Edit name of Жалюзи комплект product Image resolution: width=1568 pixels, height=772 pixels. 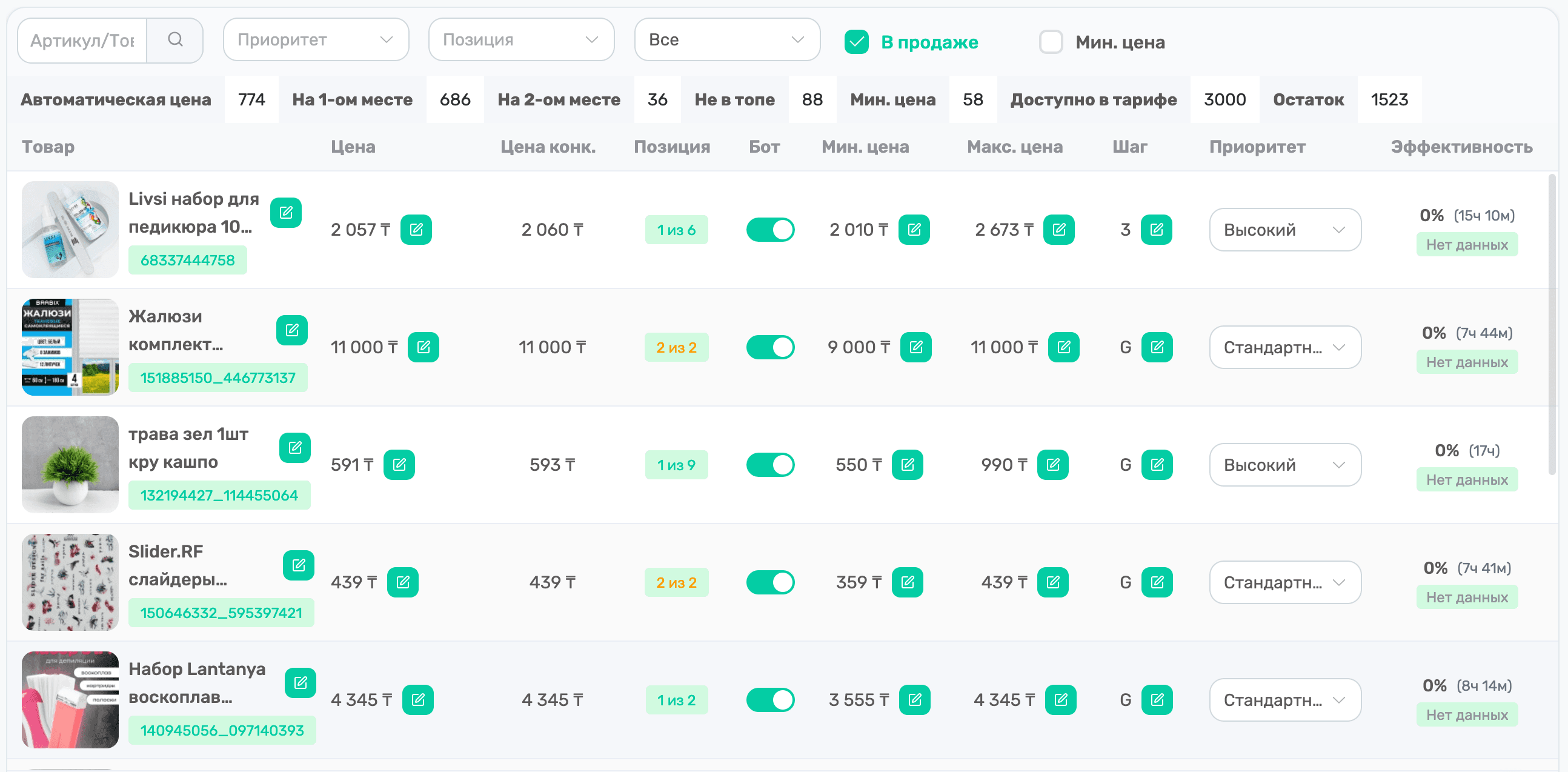click(291, 330)
